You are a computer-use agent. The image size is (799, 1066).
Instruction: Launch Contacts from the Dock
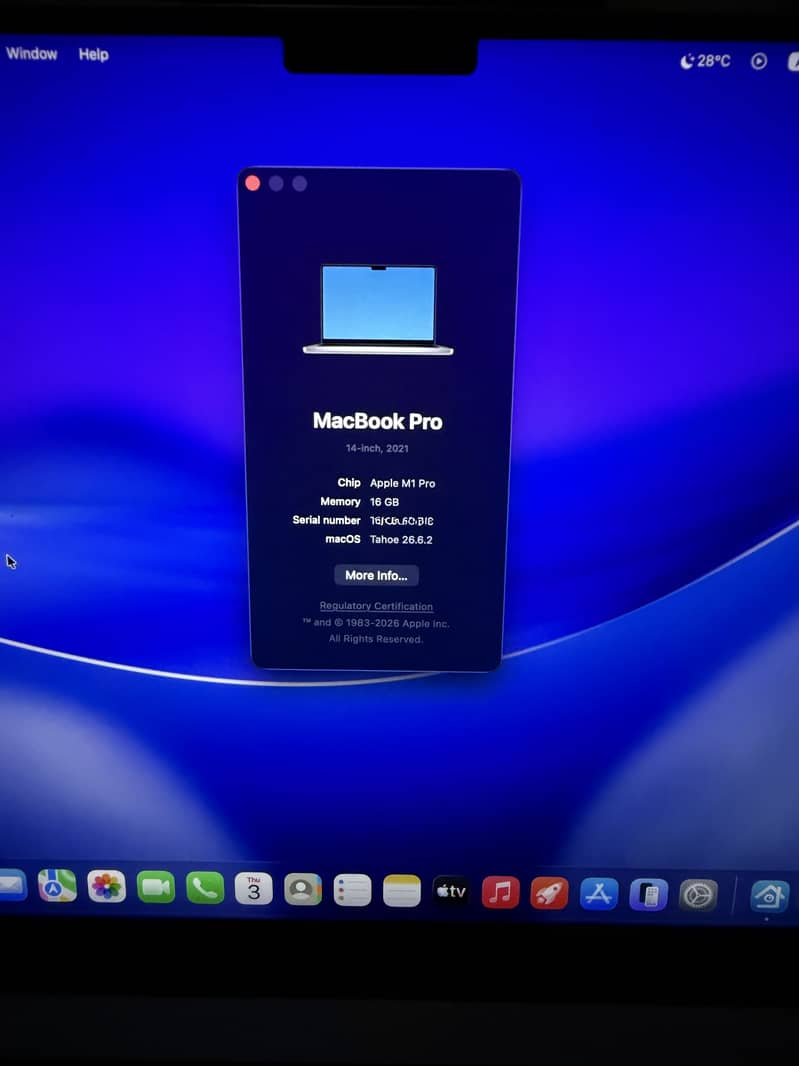pos(303,889)
